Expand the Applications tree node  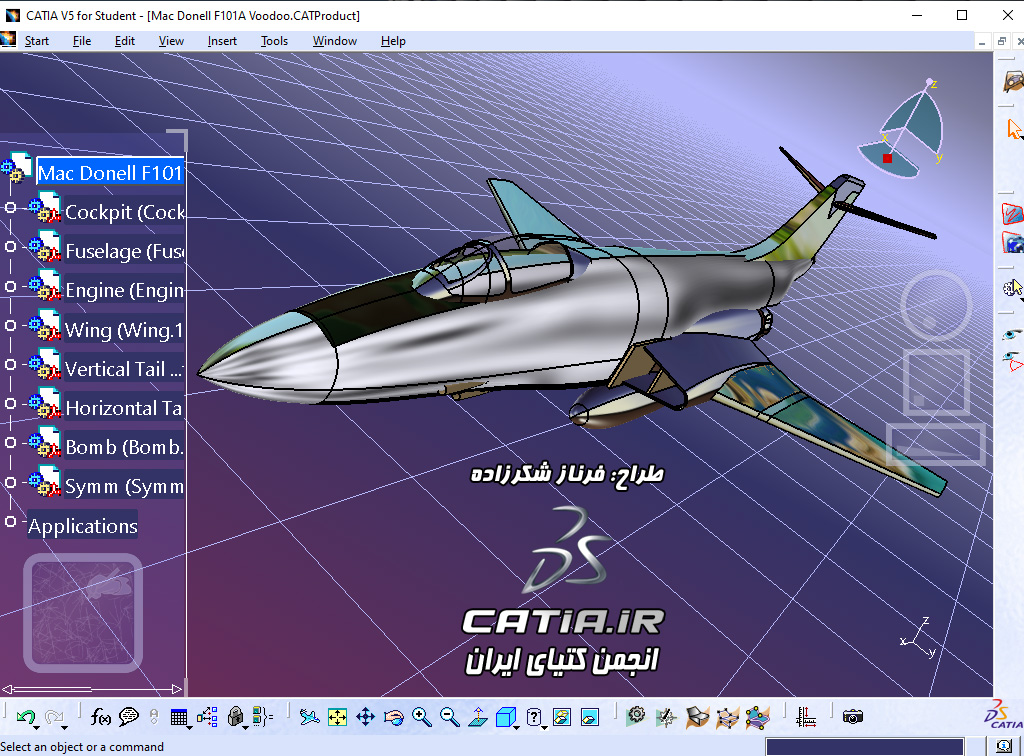click(10, 521)
